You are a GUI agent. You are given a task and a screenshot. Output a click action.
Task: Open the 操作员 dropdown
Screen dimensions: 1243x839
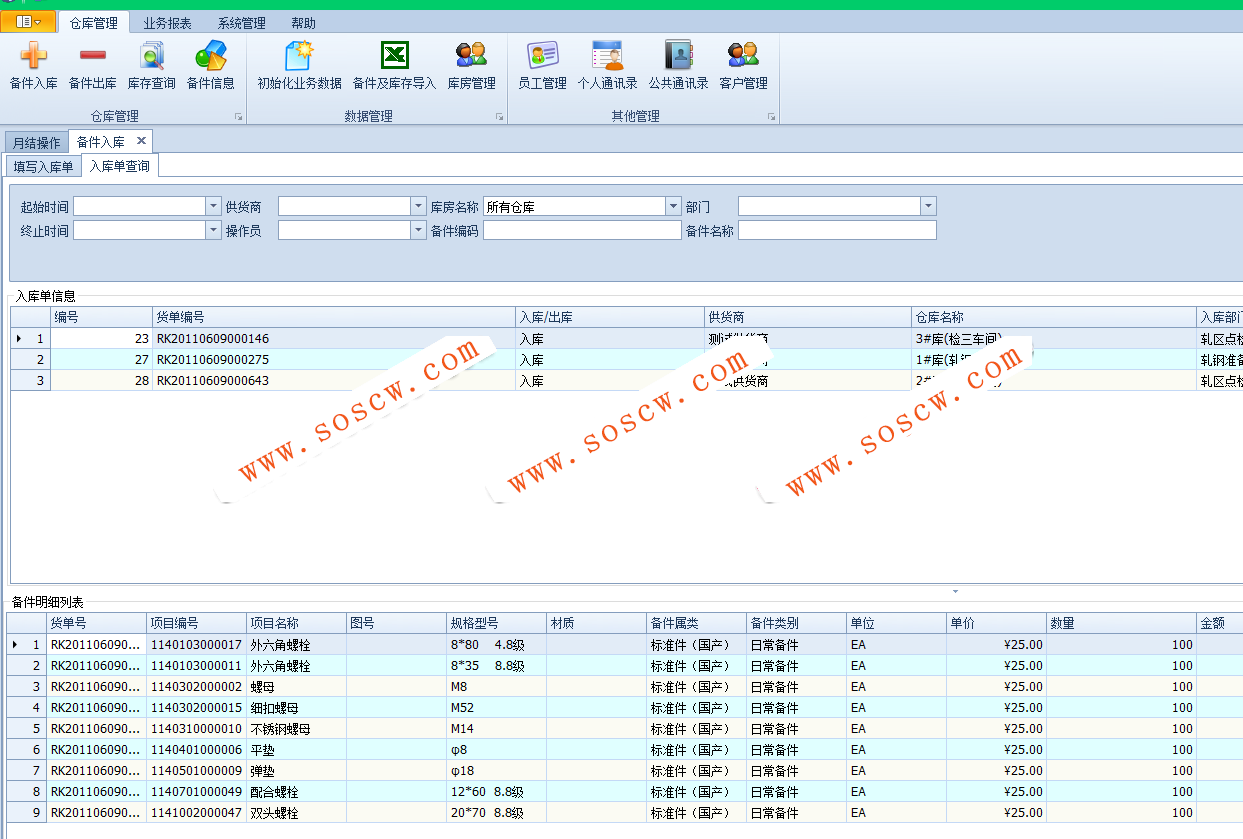[418, 230]
